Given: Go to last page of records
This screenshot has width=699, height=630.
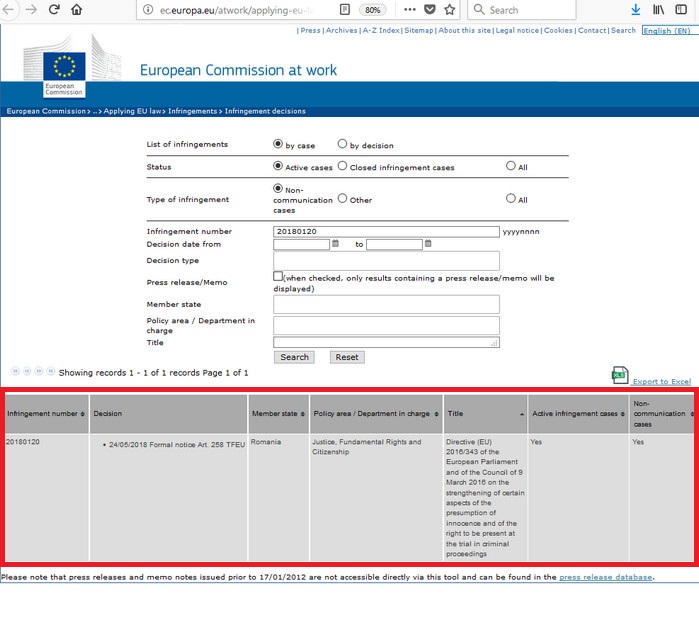Looking at the screenshot, I should click(51, 371).
